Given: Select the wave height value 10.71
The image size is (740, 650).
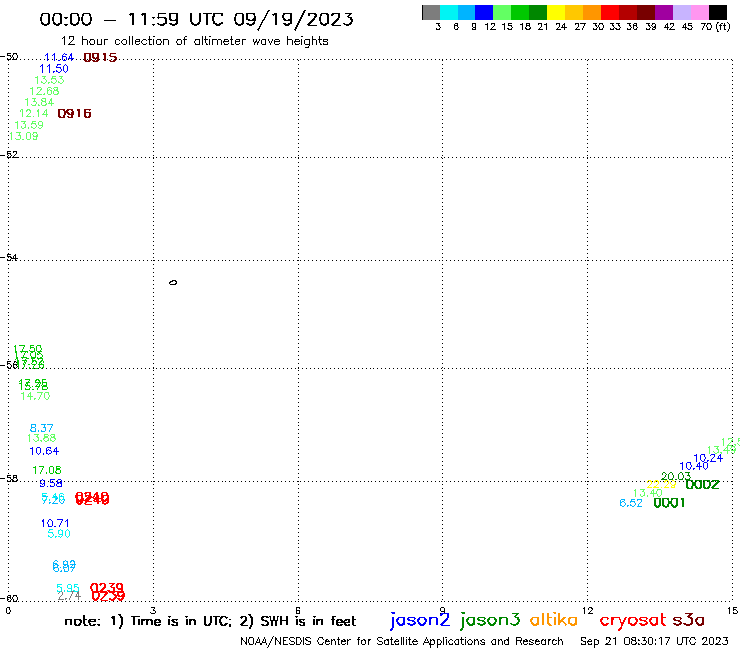Looking at the screenshot, I should pyautogui.click(x=55, y=523).
